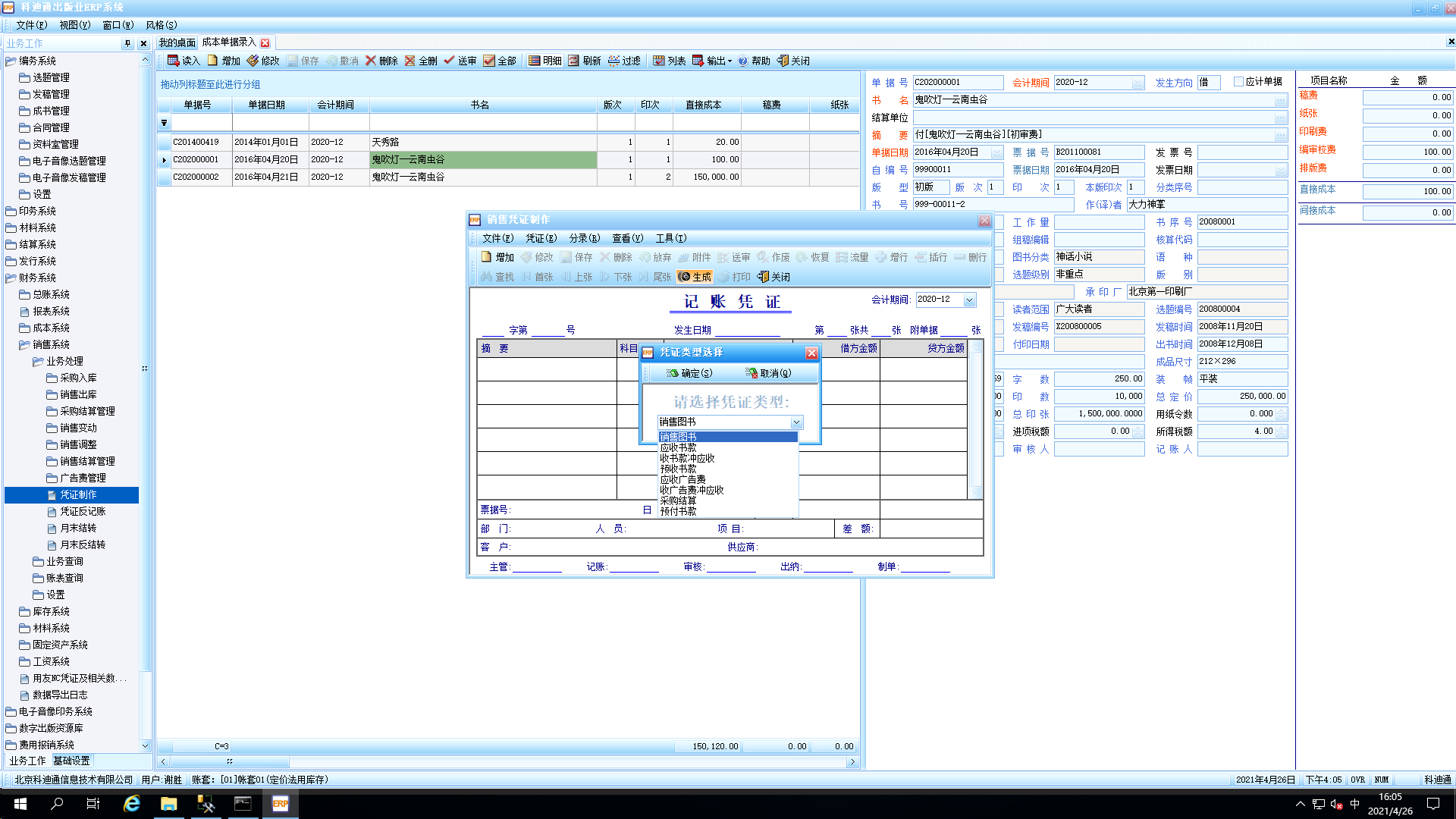Collapse the 财务系统 tree folder
The width and height of the screenshot is (1456, 819).
pyautogui.click(x=11, y=278)
